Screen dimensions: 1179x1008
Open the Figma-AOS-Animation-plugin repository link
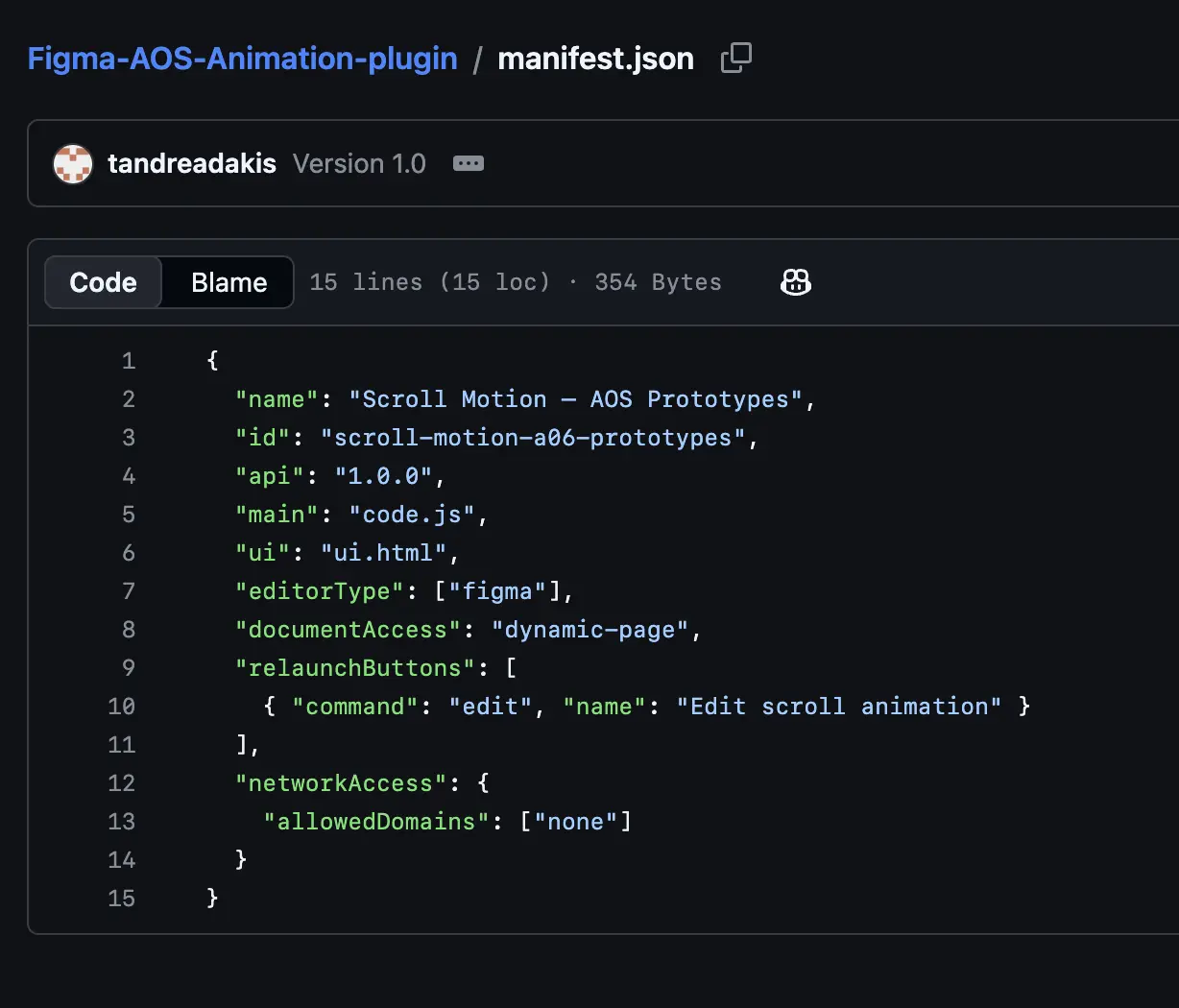point(243,59)
